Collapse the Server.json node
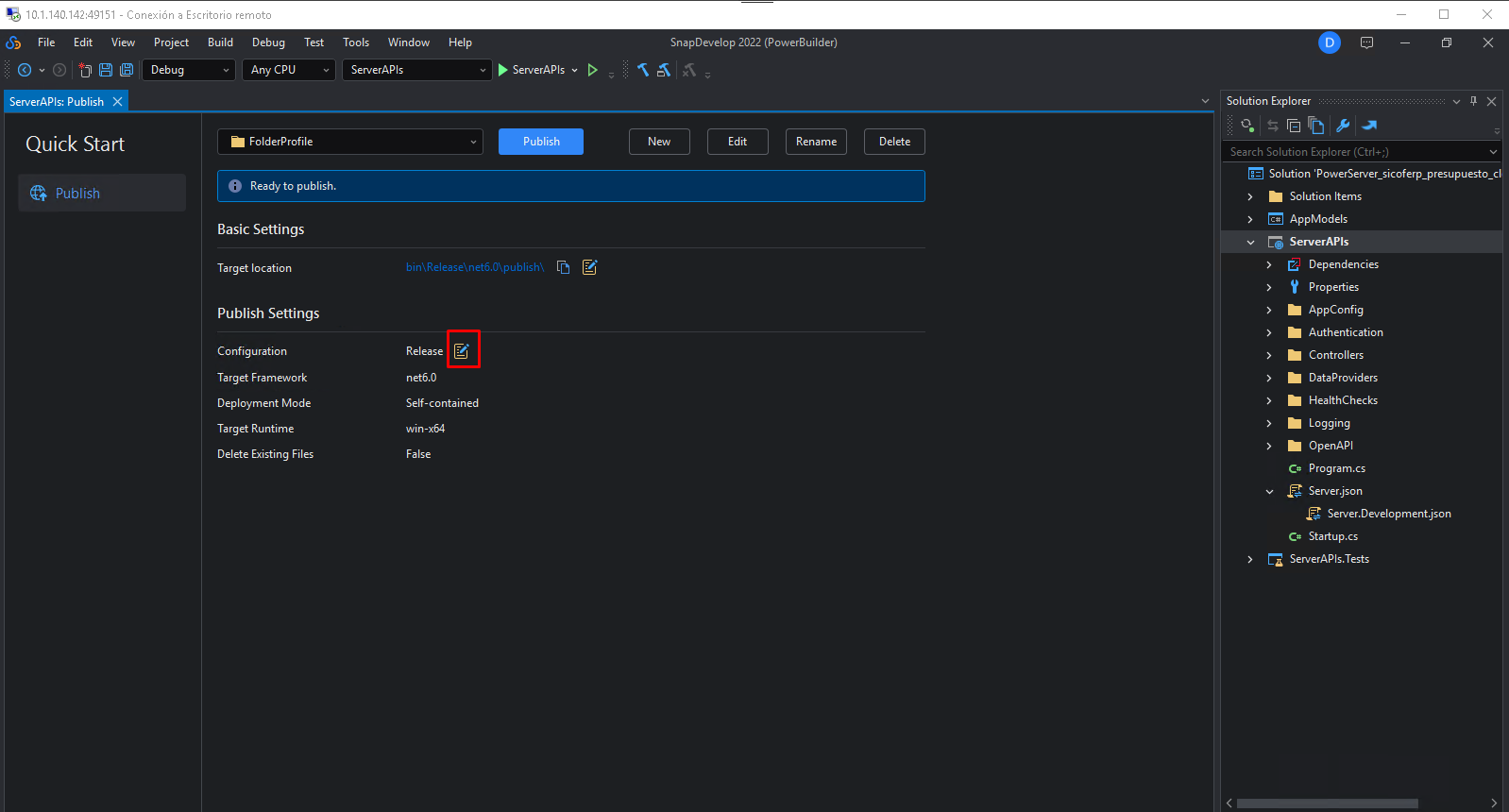The height and width of the screenshot is (812, 1509). pos(1269,491)
